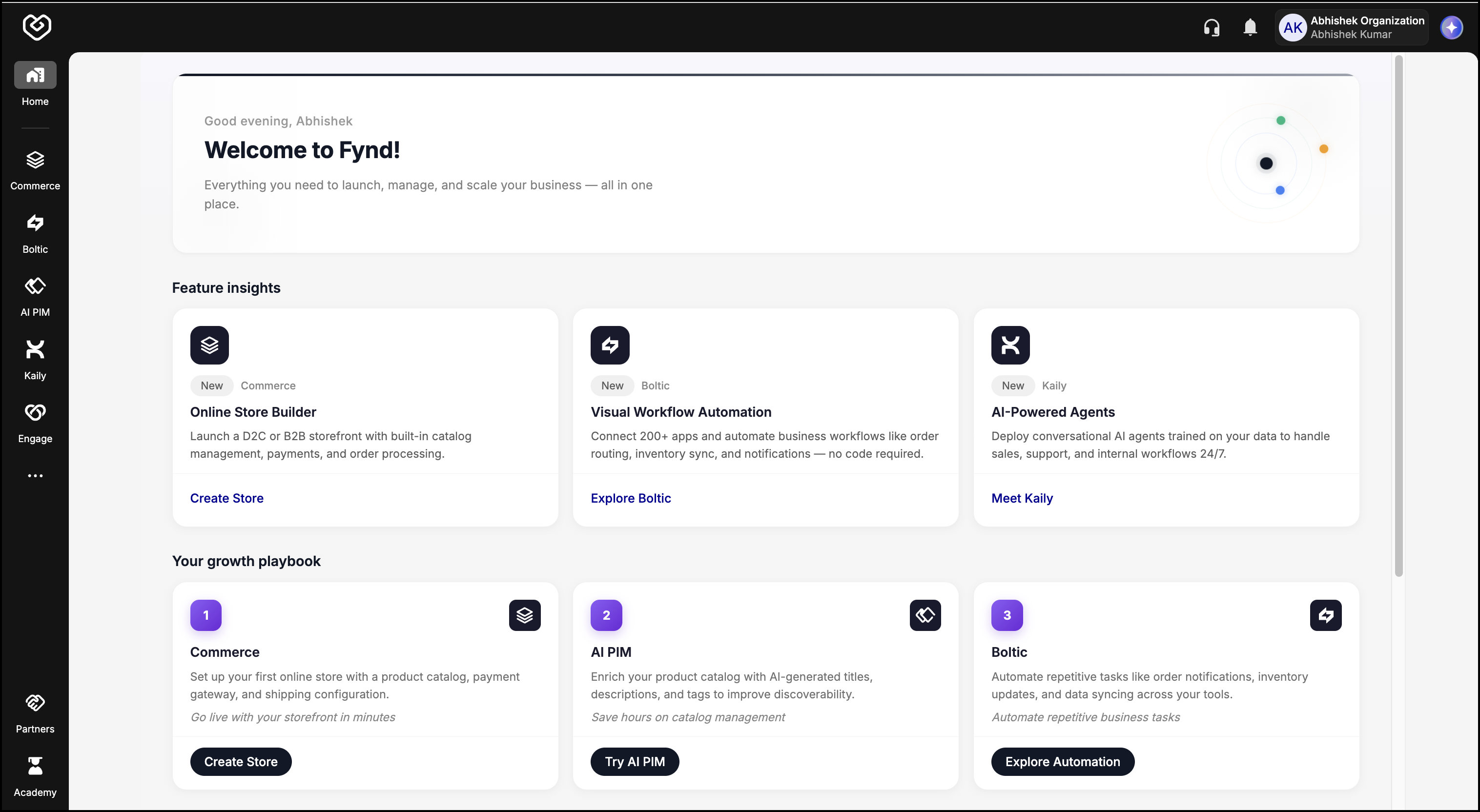Open Academy in the sidebar
This screenshot has width=1480, height=812.
point(35,777)
